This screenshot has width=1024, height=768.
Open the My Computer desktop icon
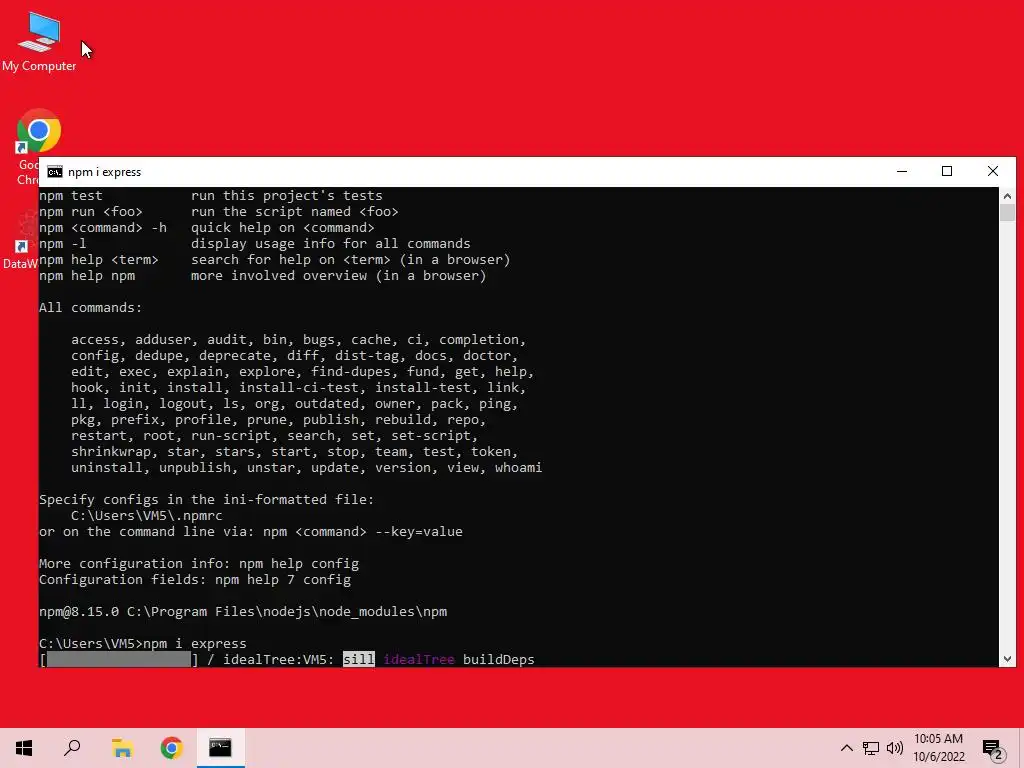39,42
